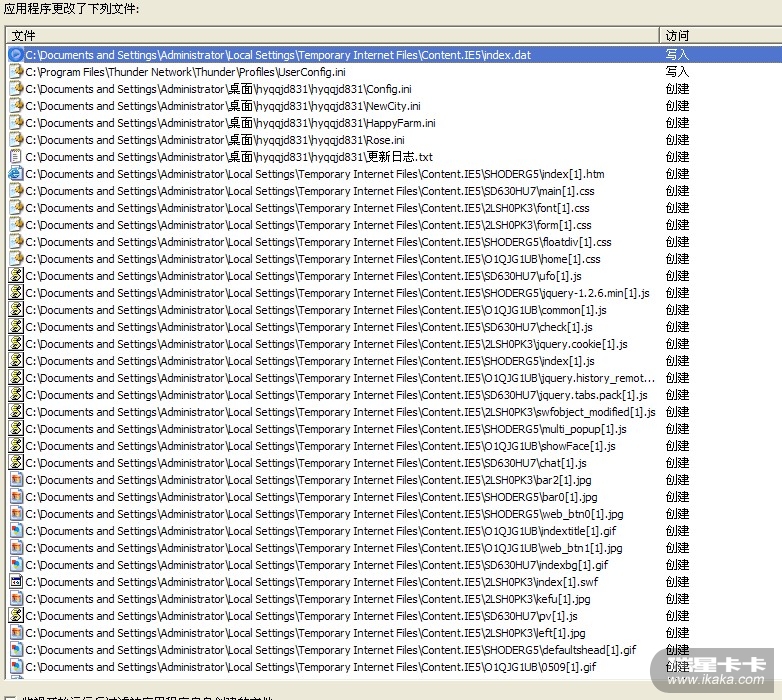This screenshot has height=700, width=782.
Task: Select the Thunder\Profiles\UserConfig.ini path
Action: click(x=185, y=72)
